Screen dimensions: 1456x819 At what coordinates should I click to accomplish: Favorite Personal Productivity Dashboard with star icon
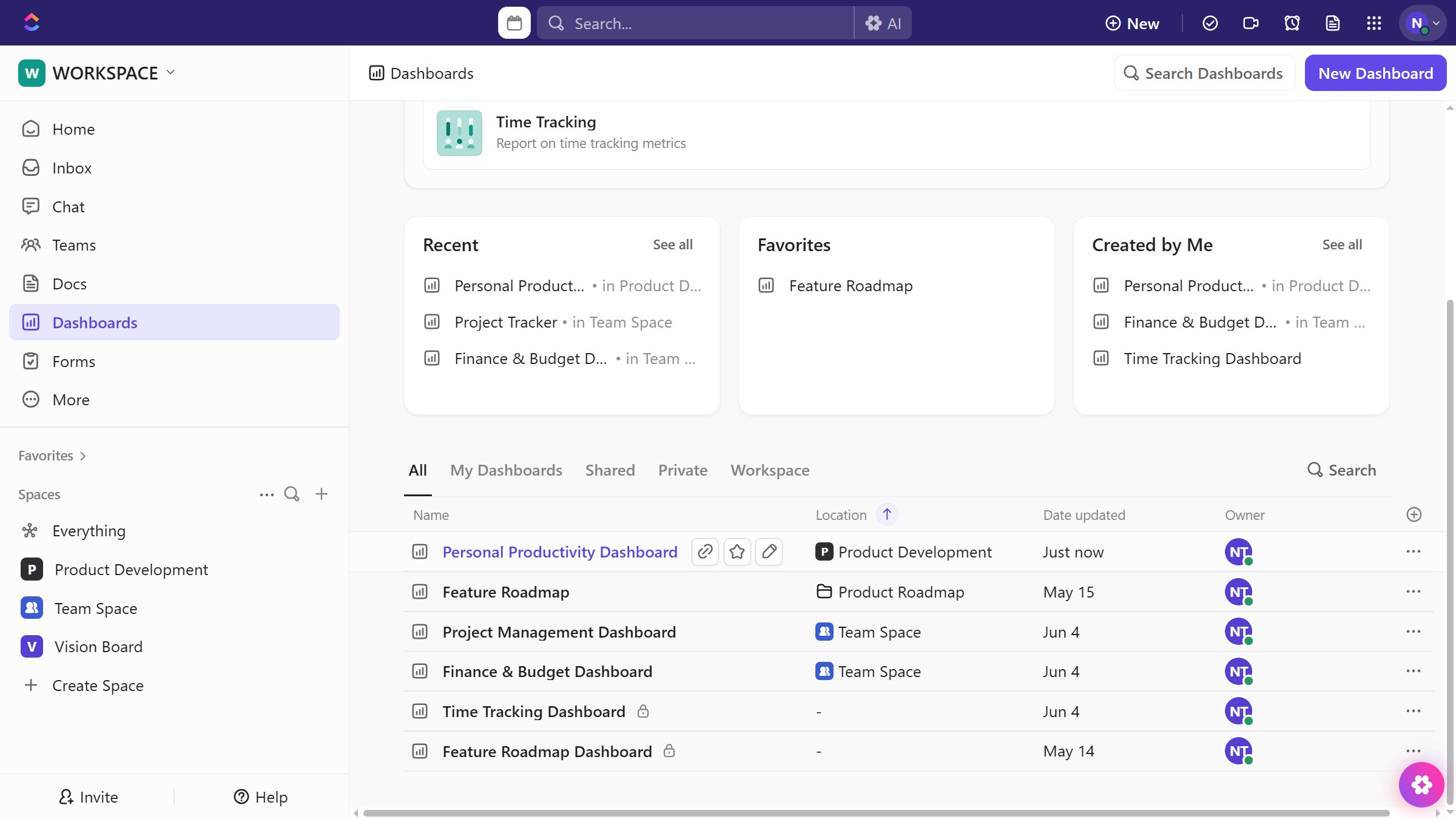click(737, 551)
